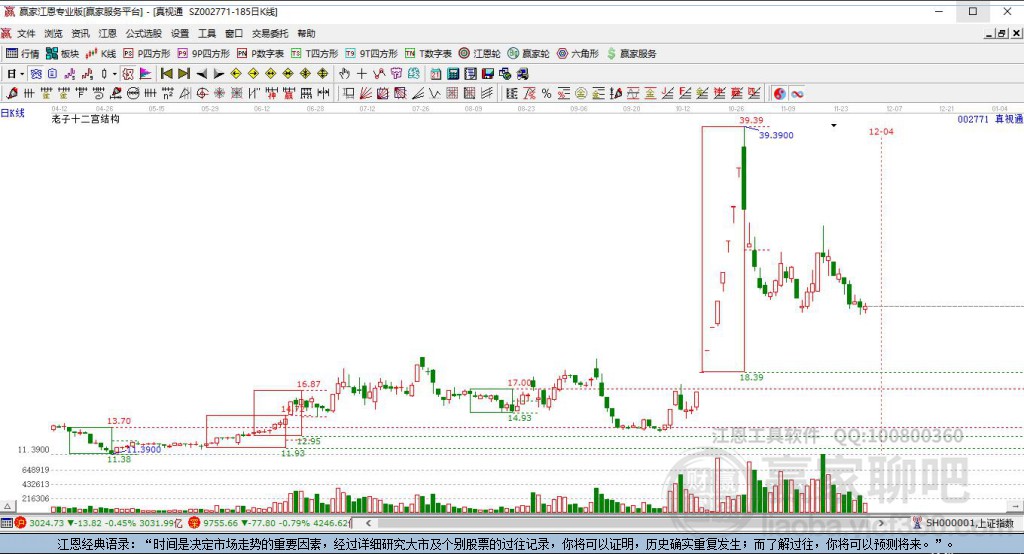Open the 江恩轮 Gann wheel
The image size is (1024, 554).
[479, 54]
